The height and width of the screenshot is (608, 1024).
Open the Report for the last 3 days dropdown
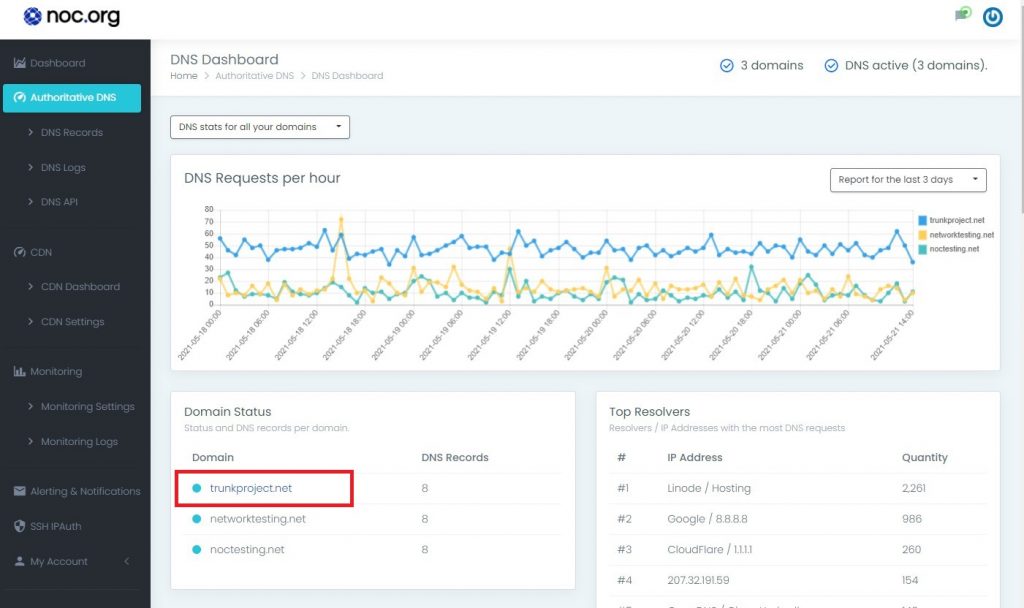click(x=908, y=180)
